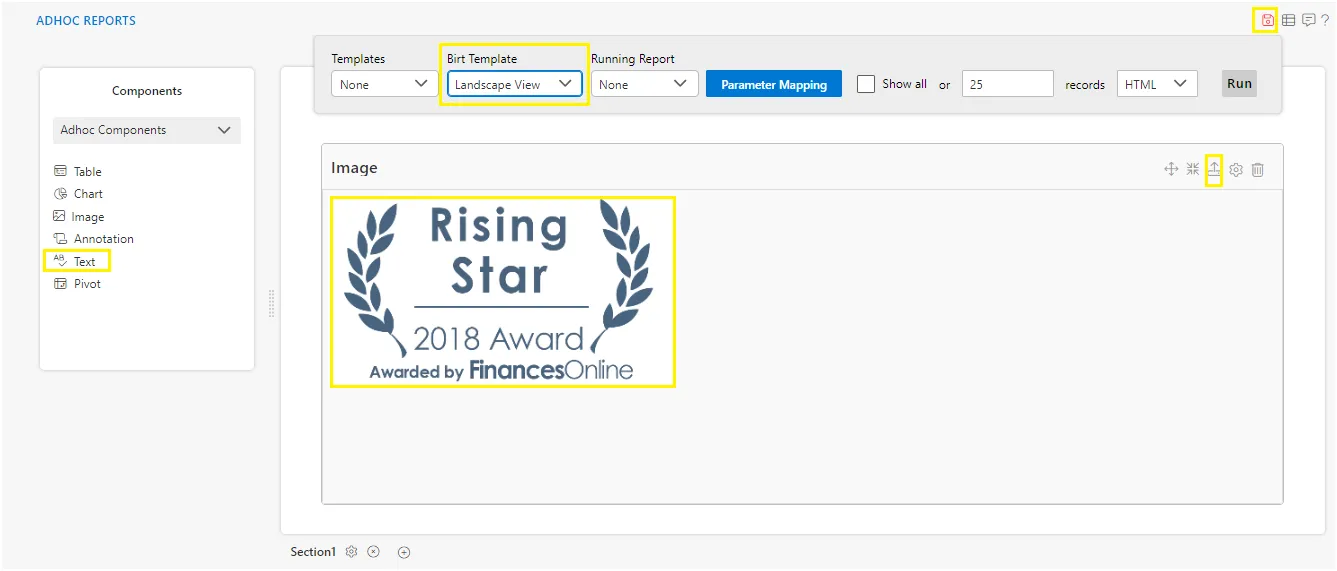Add a new section with plus icon

(404, 552)
